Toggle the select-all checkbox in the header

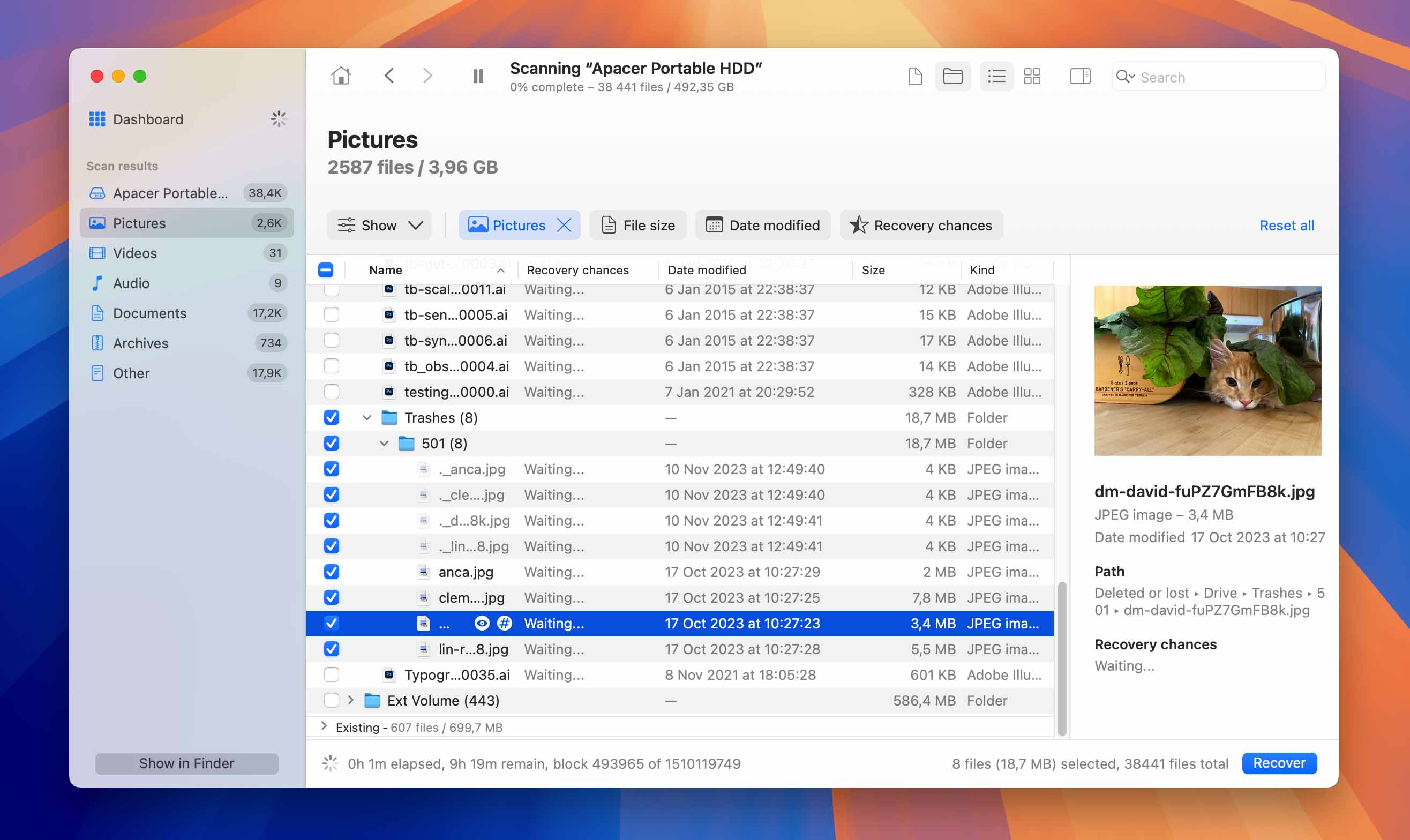point(326,270)
